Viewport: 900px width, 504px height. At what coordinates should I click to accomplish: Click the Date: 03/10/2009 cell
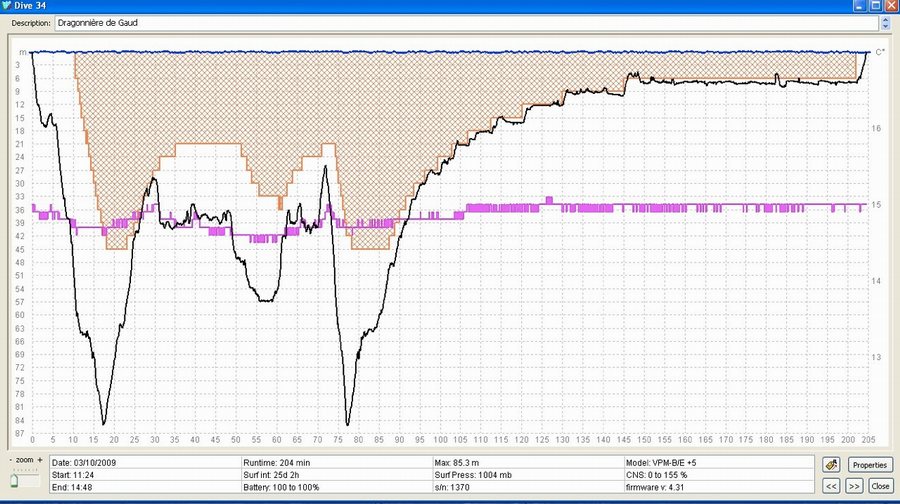tap(144, 462)
